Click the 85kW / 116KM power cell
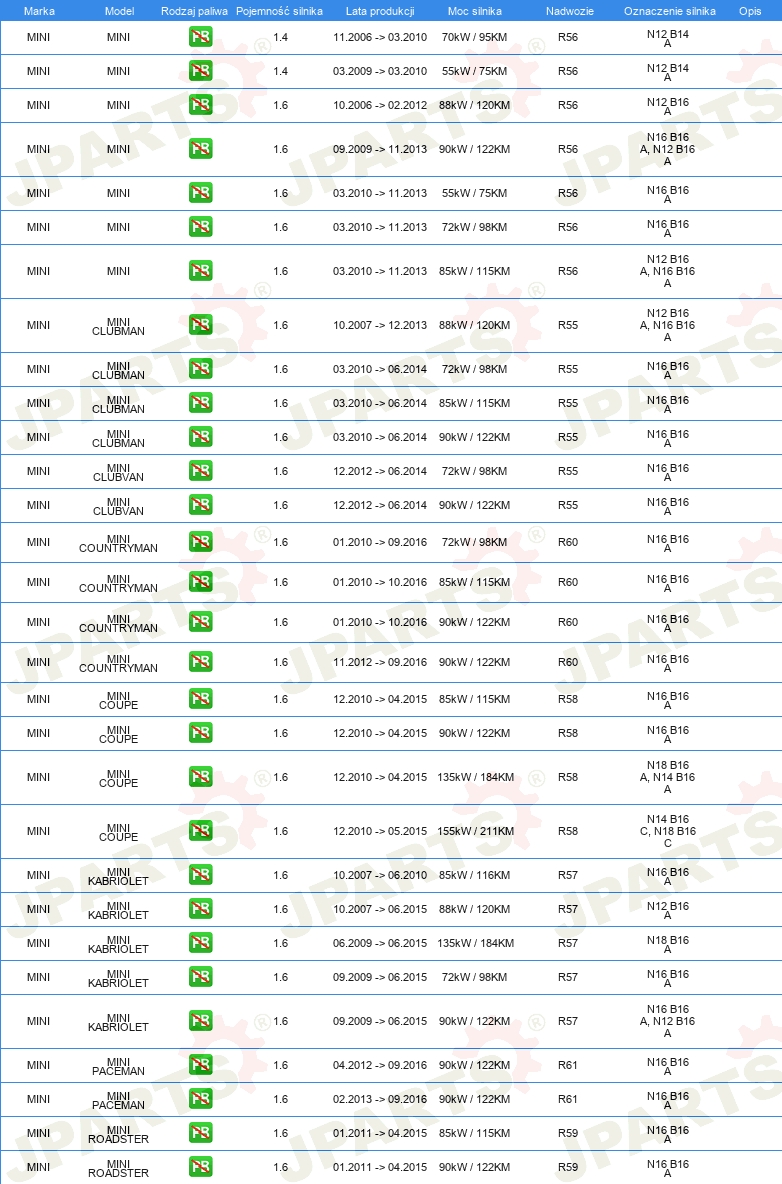This screenshot has width=782, height=1184. [x=475, y=875]
